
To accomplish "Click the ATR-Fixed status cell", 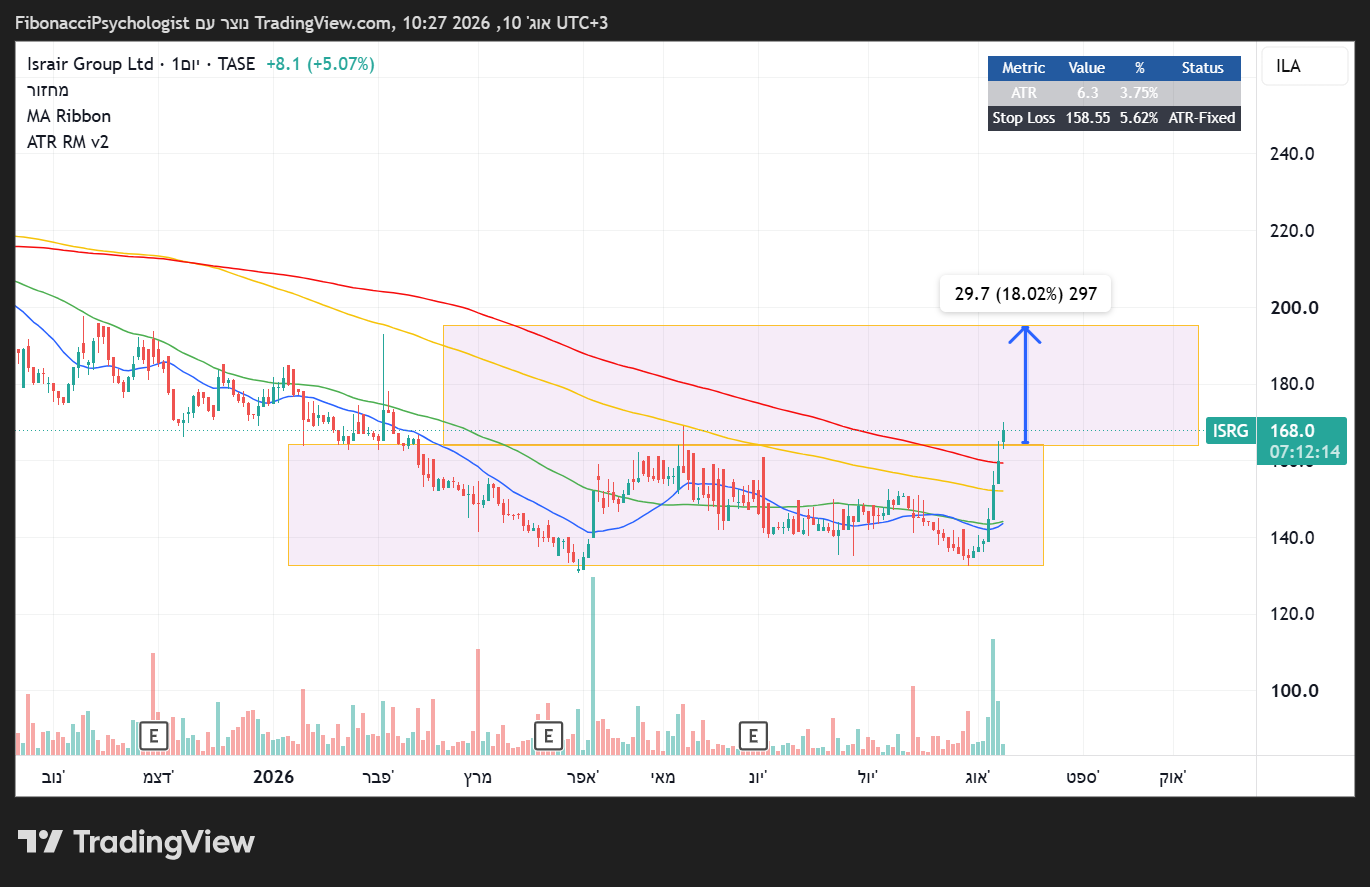I will coord(1202,118).
